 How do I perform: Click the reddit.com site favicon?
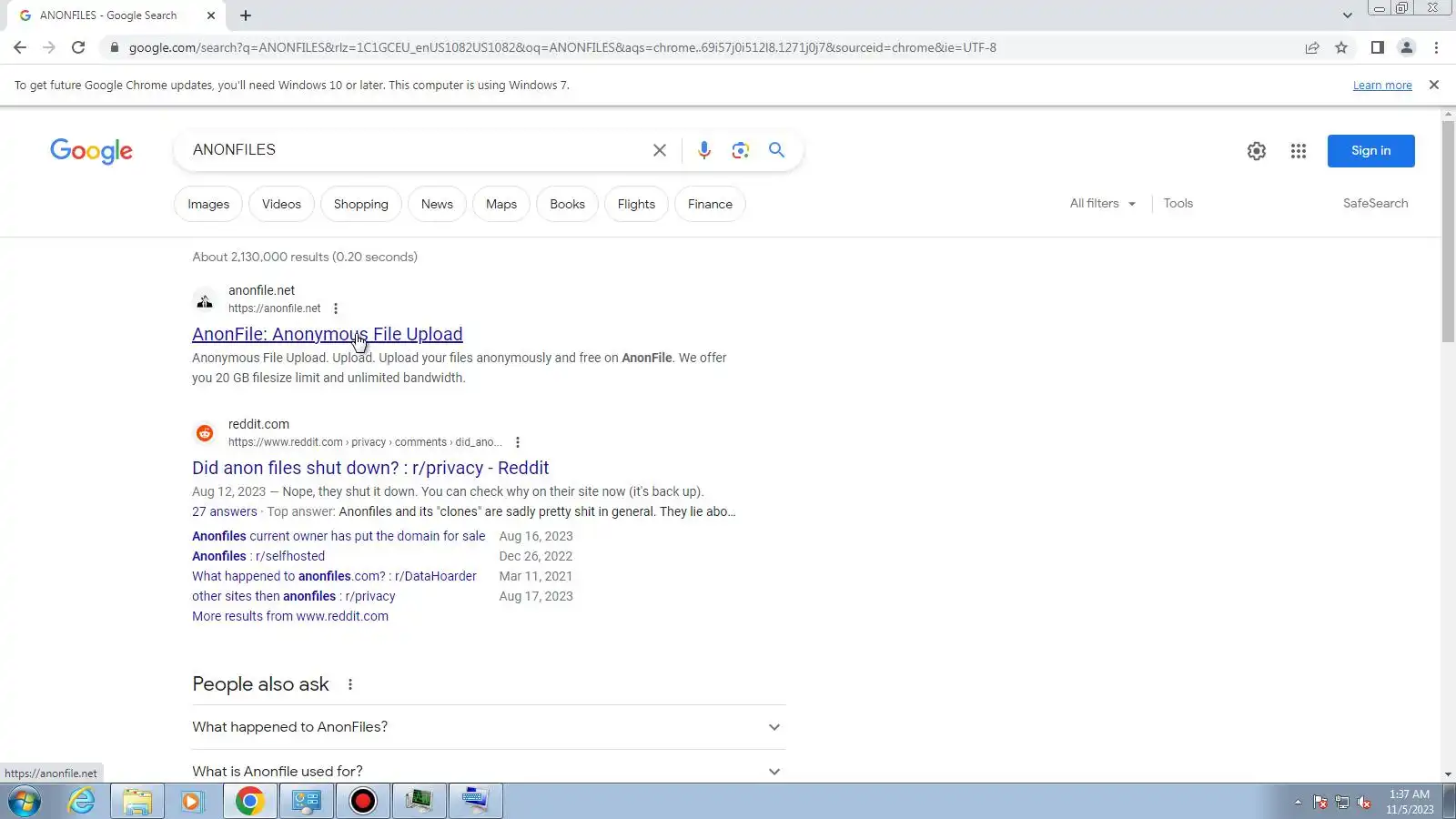205,433
